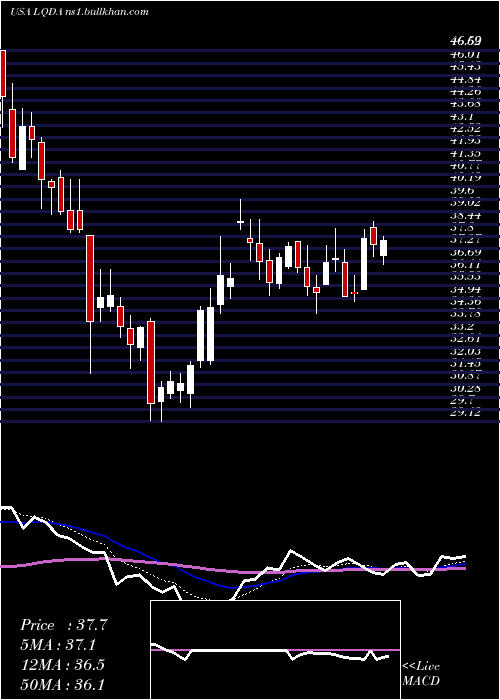Select the 29.12 price axis label
Viewport: 500px width, 700px height.
[x=466, y=413]
